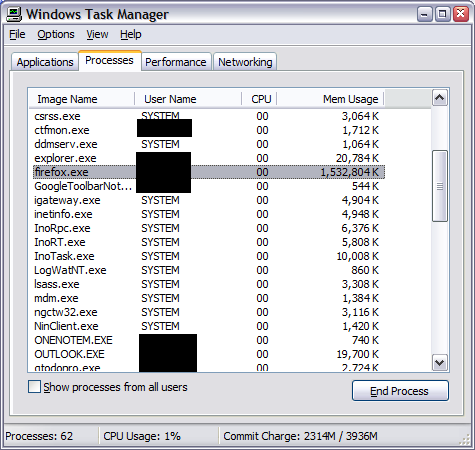Click Processes: 62 in status bar

pyautogui.click(x=39, y=436)
